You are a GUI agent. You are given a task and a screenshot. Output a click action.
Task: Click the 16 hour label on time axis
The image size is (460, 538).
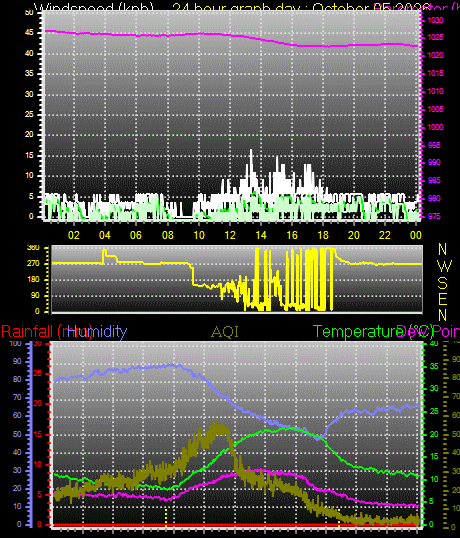tap(292, 235)
